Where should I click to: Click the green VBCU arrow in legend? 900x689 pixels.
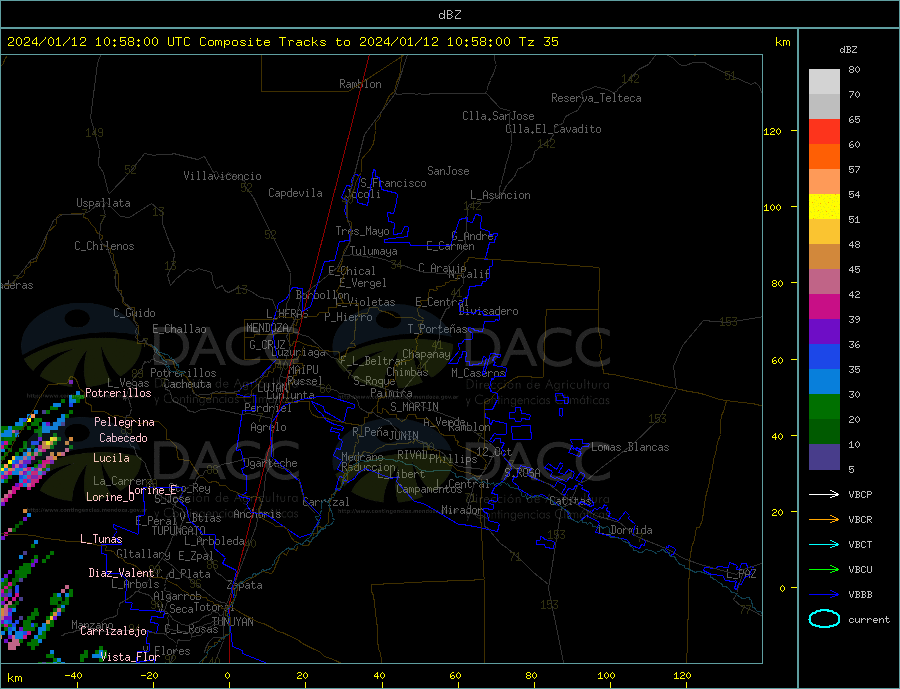[x=824, y=569]
